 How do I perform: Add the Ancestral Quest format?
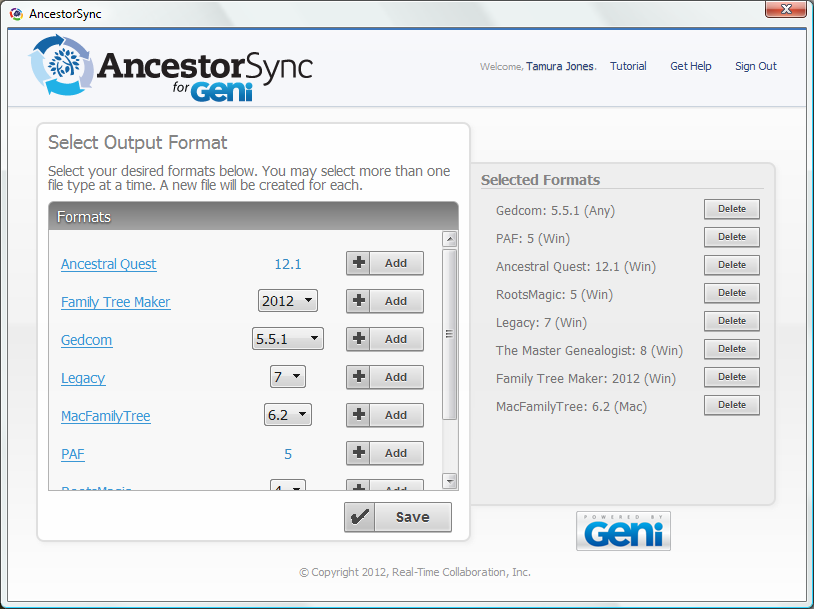[x=385, y=263]
